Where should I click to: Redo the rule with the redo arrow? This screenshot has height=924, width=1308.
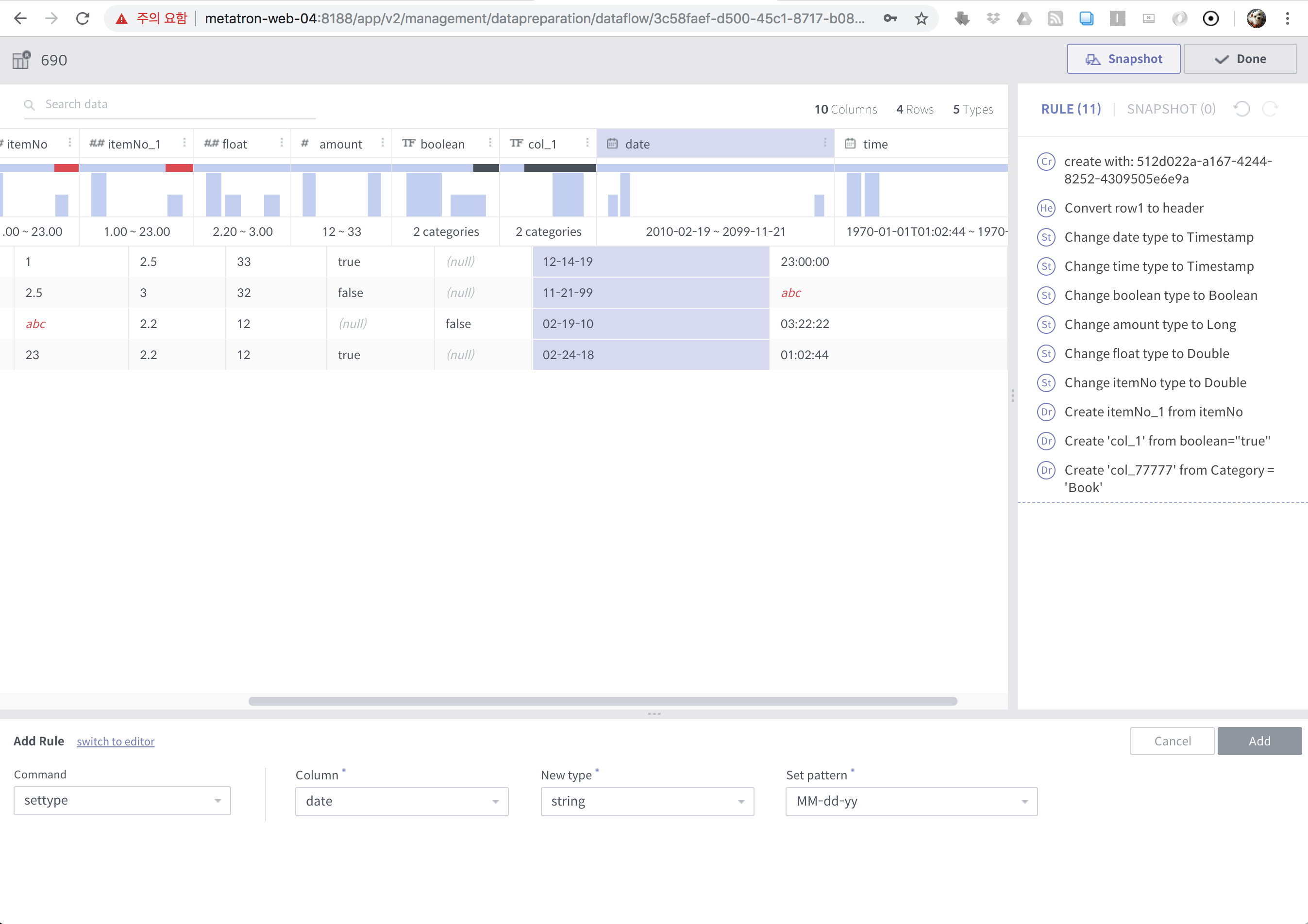1271,109
